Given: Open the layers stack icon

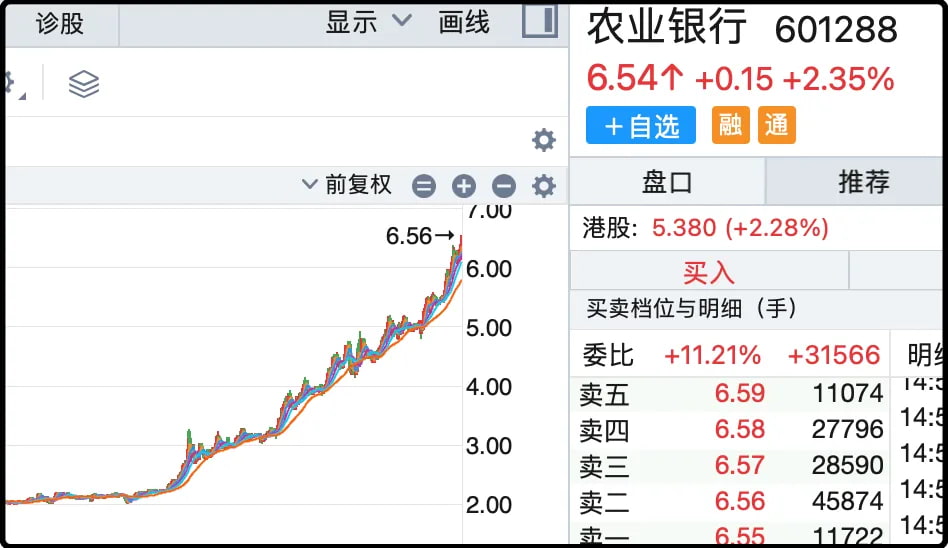Looking at the screenshot, I should [83, 83].
